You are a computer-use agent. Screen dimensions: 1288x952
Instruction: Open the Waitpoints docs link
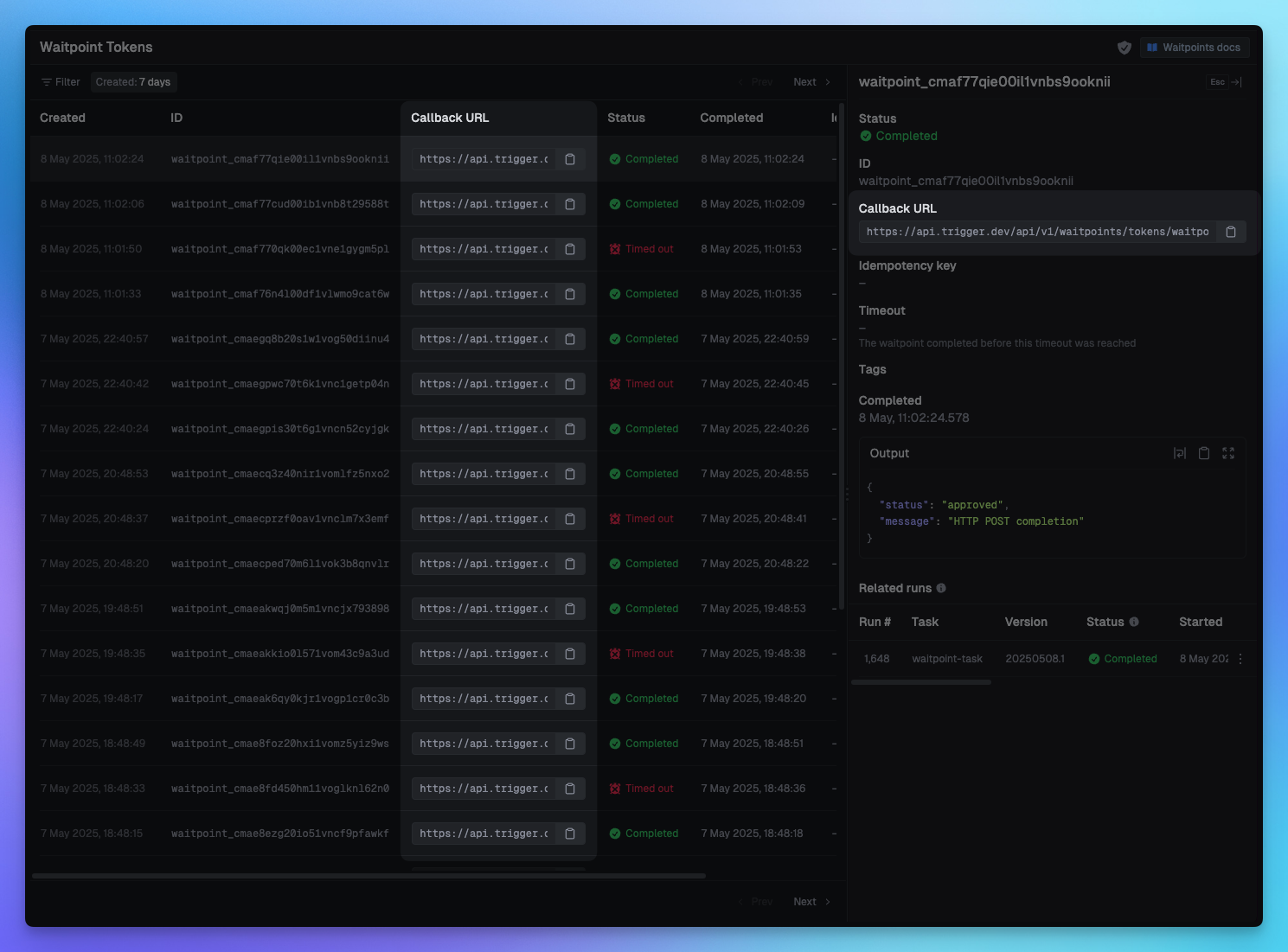1195,48
